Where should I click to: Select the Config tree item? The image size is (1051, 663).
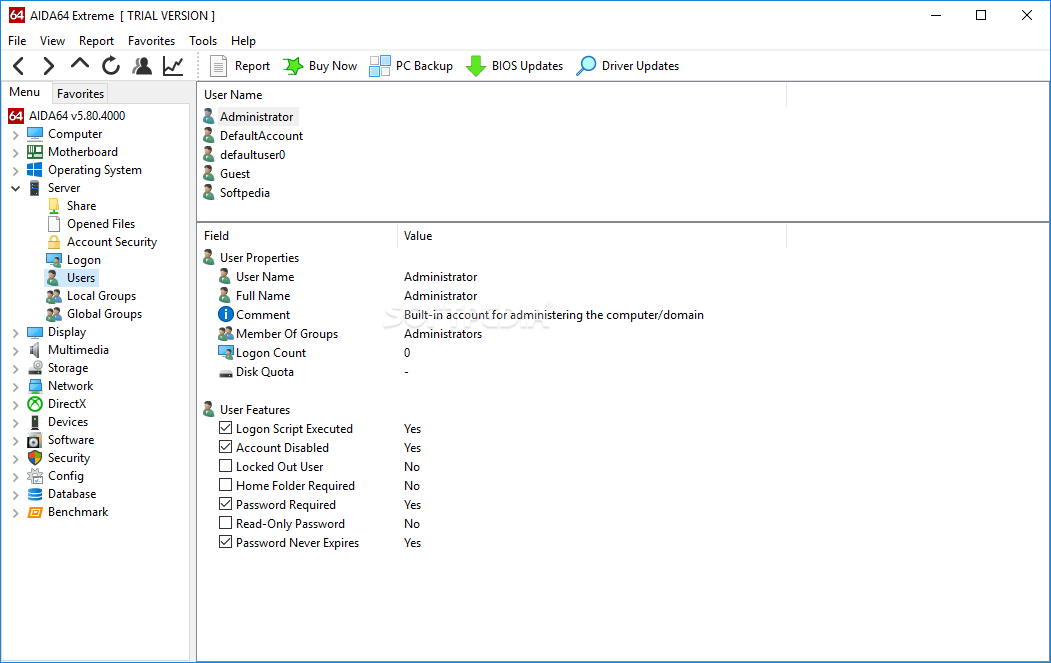tap(66, 476)
